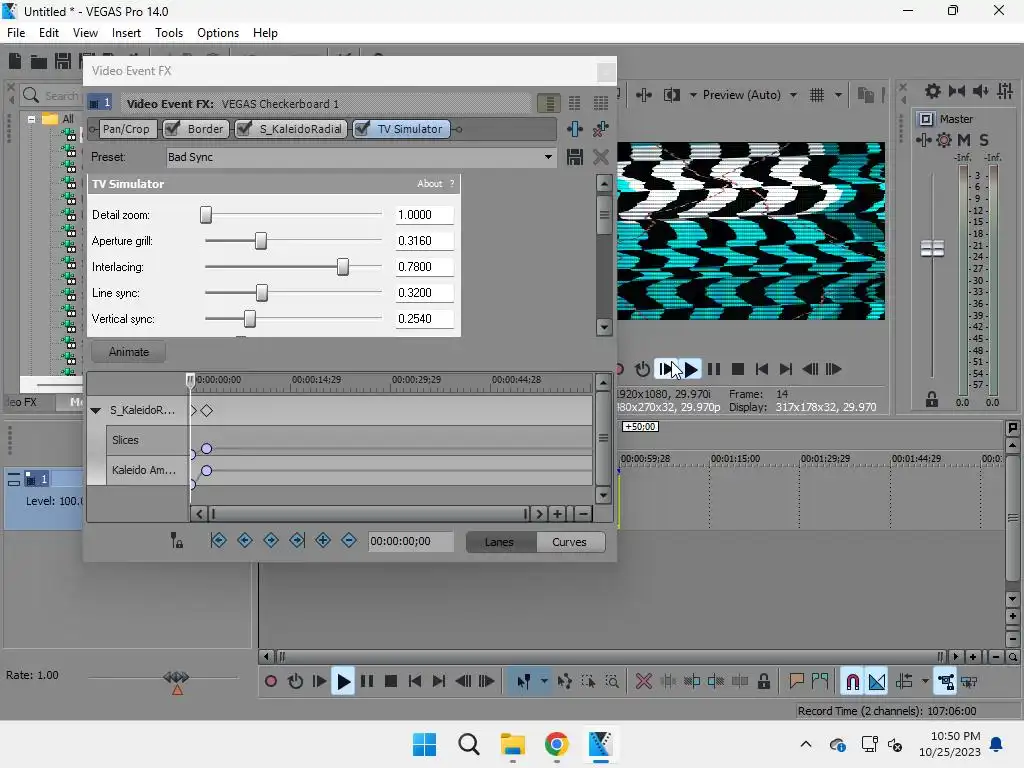This screenshot has width=1024, height=768.
Task: Toggle the TV Simulator effect checkbox
Action: 362,129
